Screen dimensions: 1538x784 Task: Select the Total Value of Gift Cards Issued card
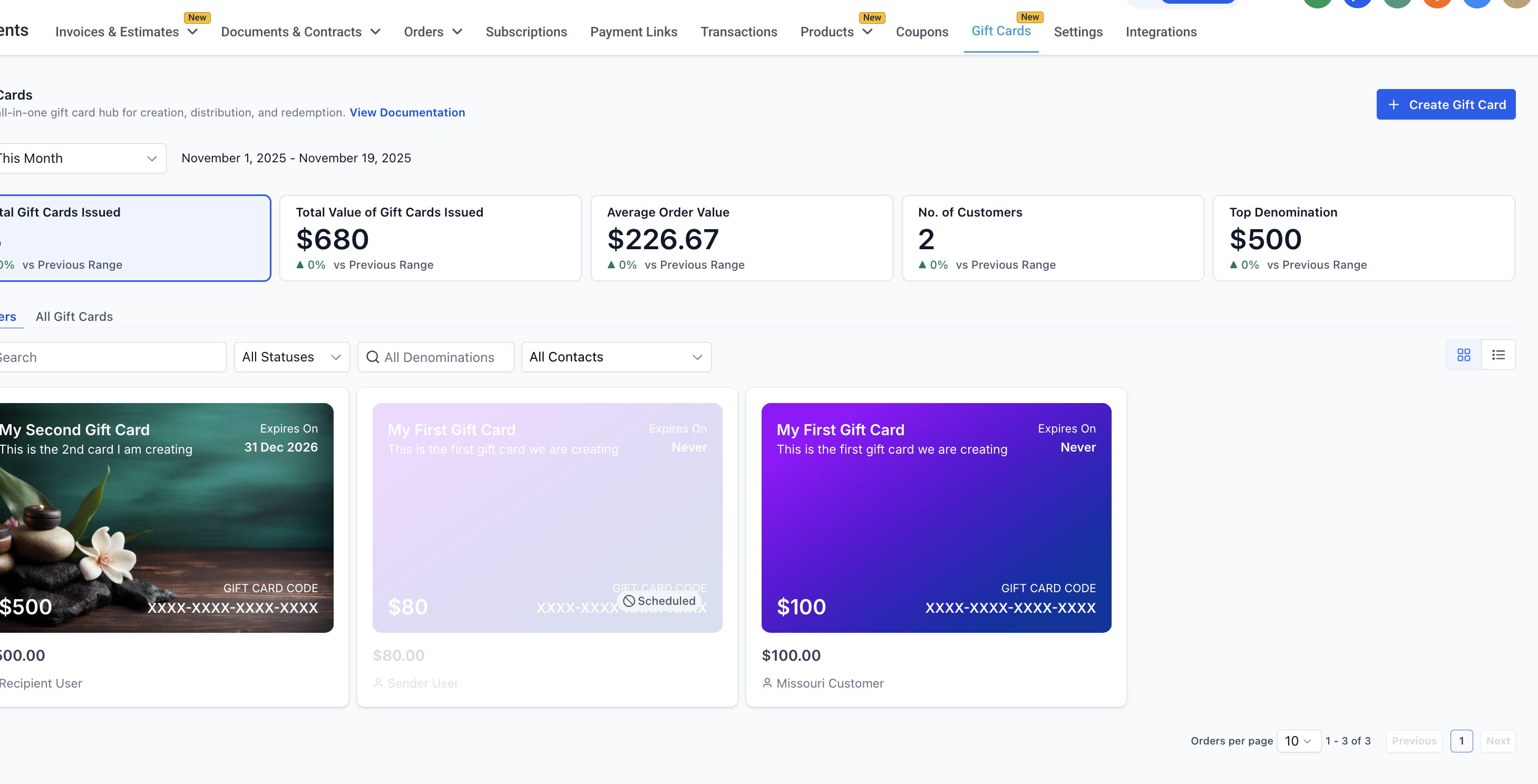point(431,238)
